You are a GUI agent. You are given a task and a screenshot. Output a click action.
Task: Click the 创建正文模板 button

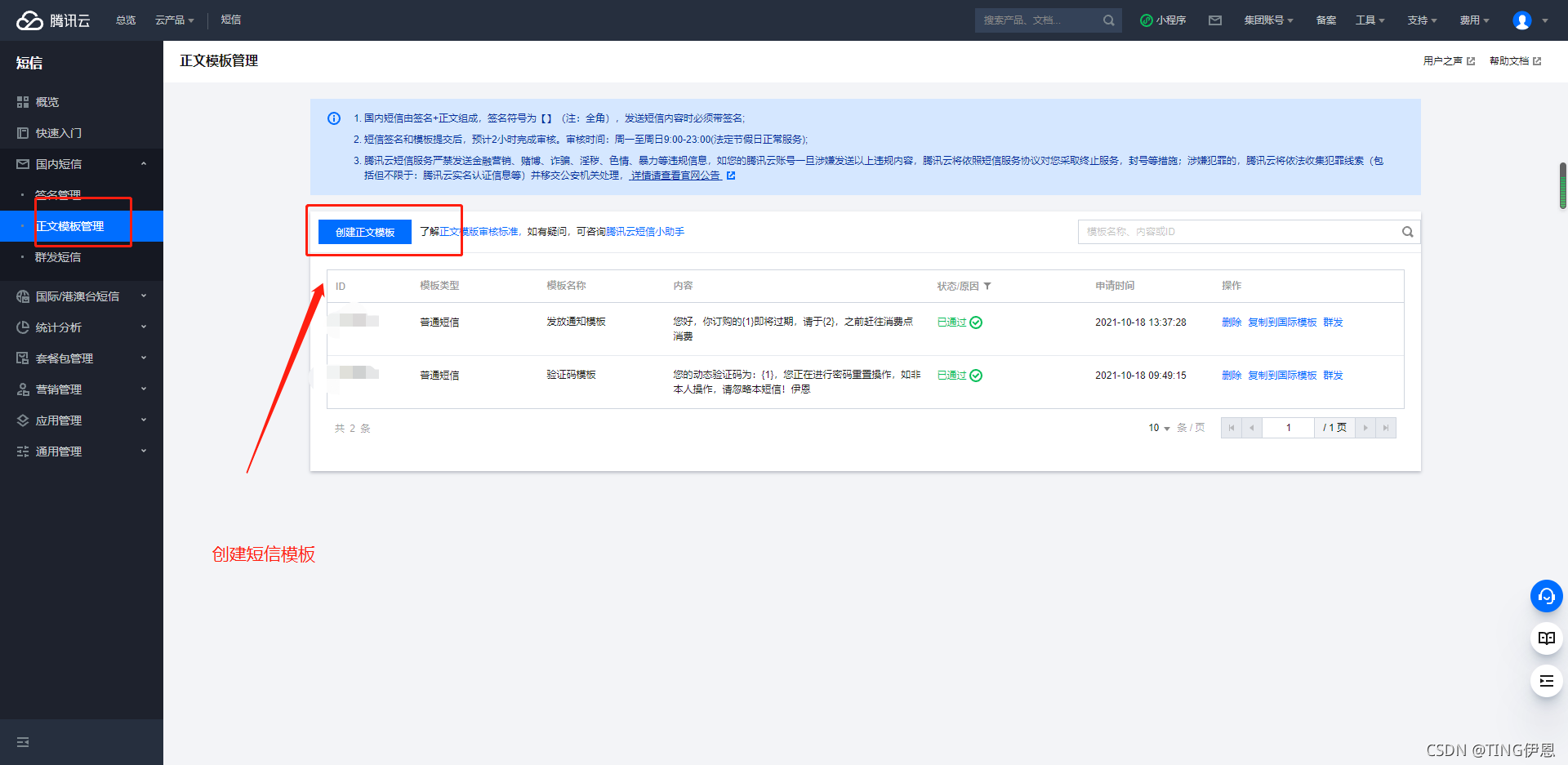pyautogui.click(x=365, y=232)
